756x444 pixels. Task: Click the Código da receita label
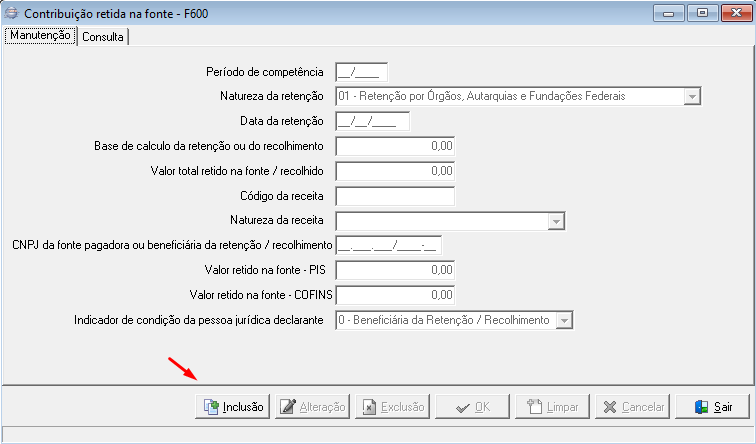coord(282,196)
